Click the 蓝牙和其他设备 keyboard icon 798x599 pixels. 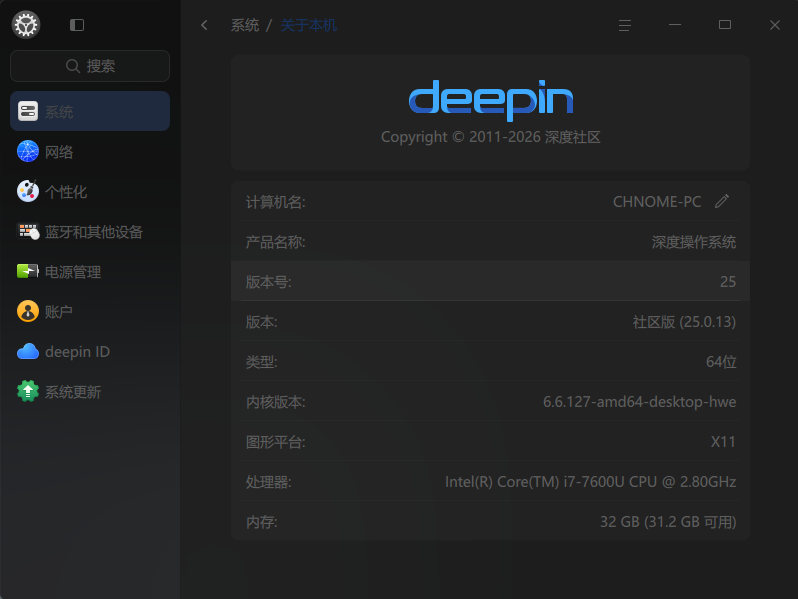point(28,232)
